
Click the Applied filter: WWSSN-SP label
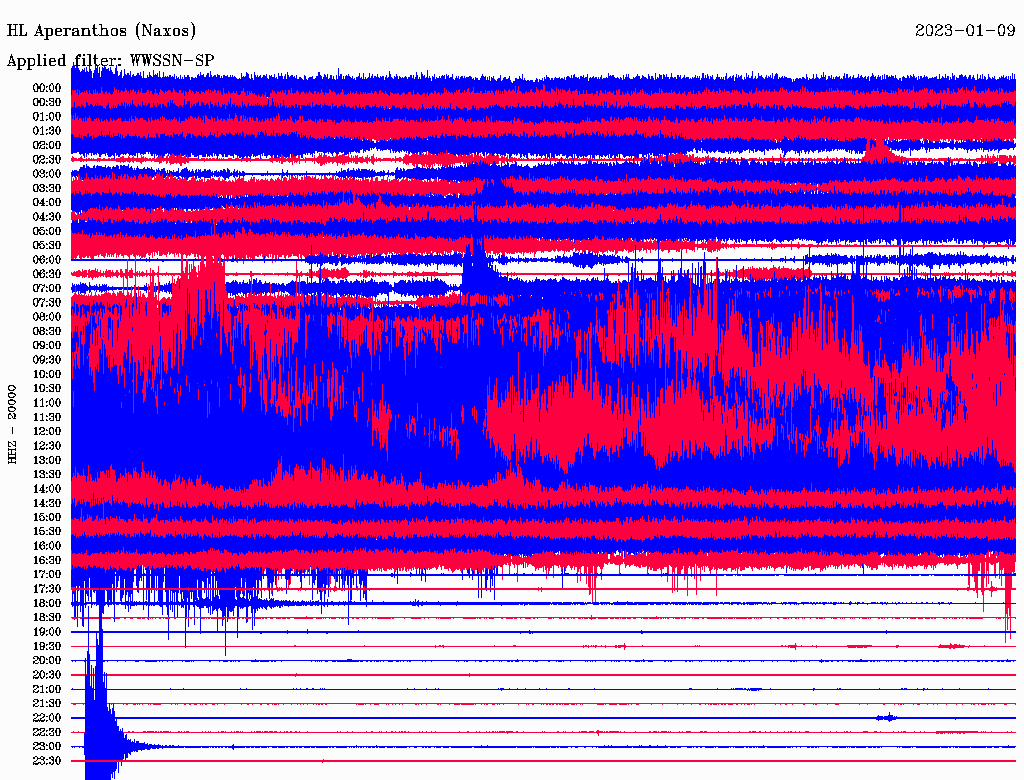pos(110,61)
